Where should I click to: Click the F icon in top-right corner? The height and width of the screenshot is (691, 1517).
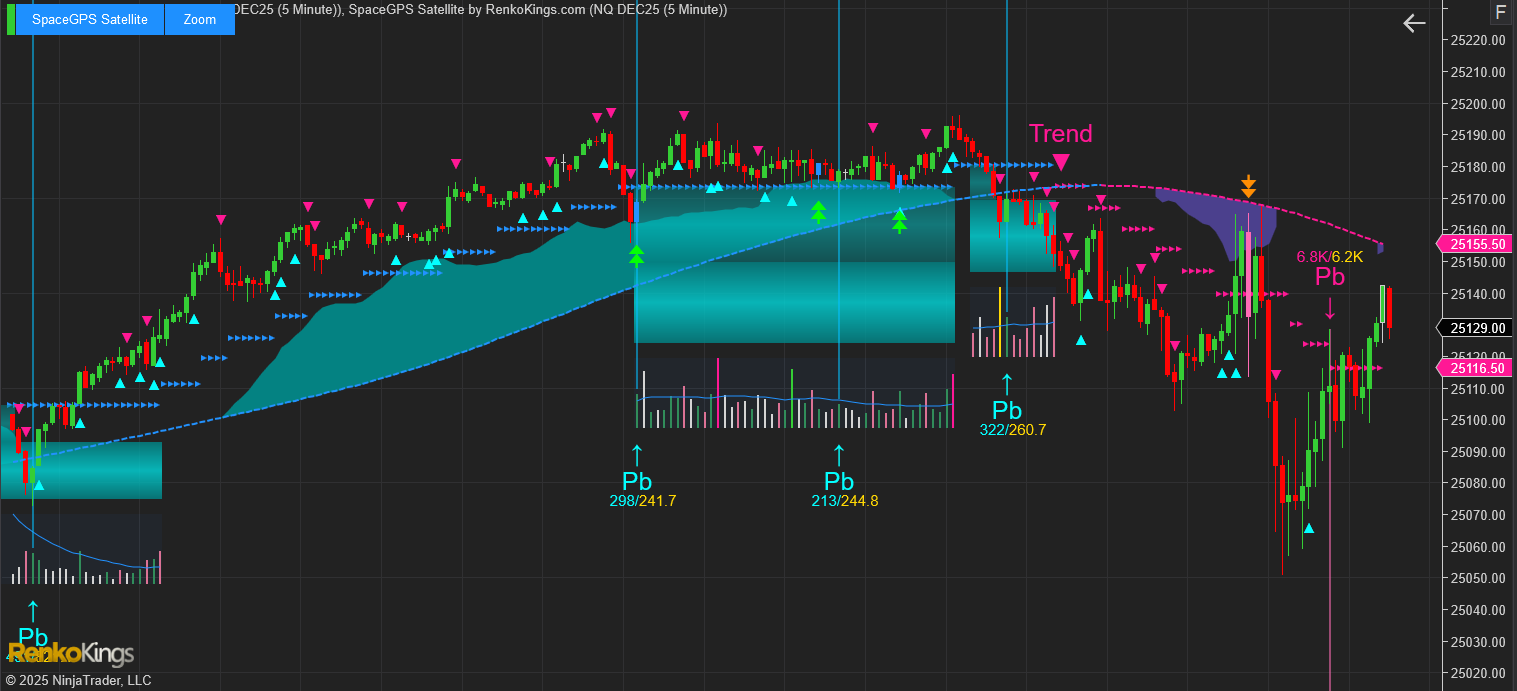pyautogui.click(x=1499, y=12)
